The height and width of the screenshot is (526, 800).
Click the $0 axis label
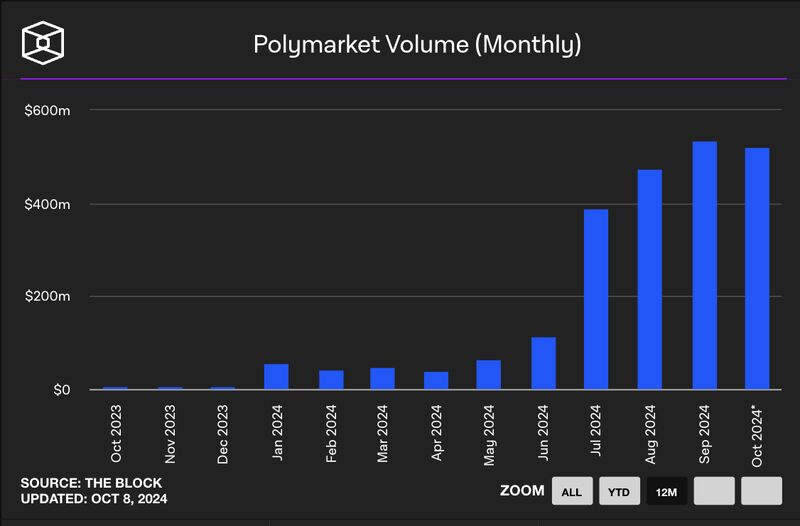pos(62,390)
